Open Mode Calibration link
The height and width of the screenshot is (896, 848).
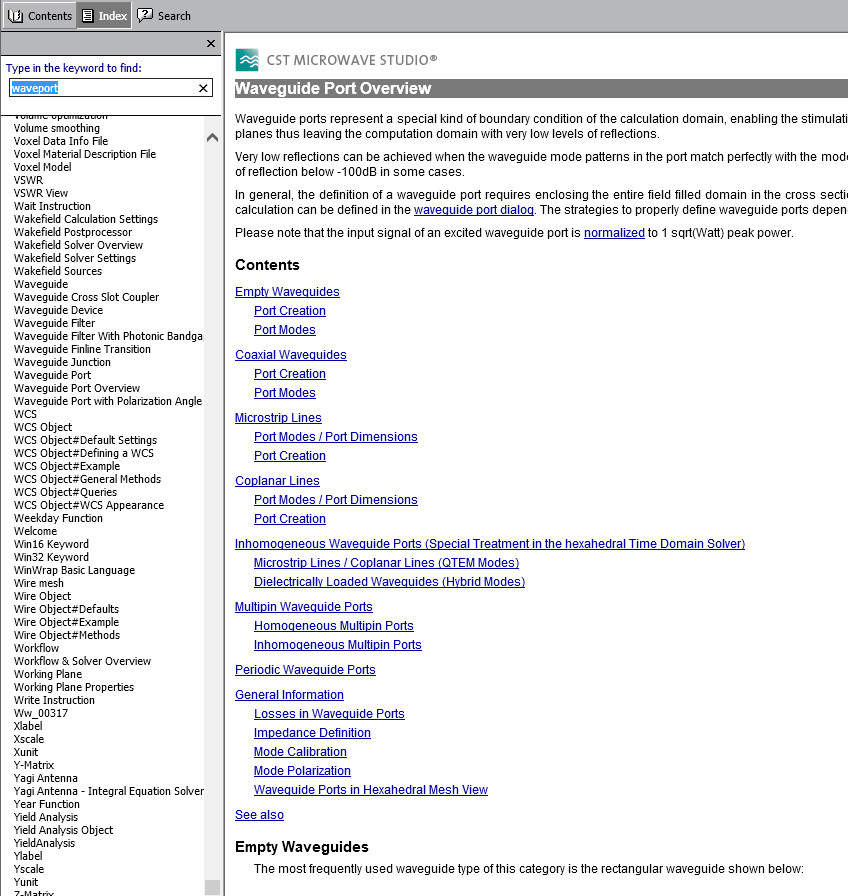(x=300, y=752)
